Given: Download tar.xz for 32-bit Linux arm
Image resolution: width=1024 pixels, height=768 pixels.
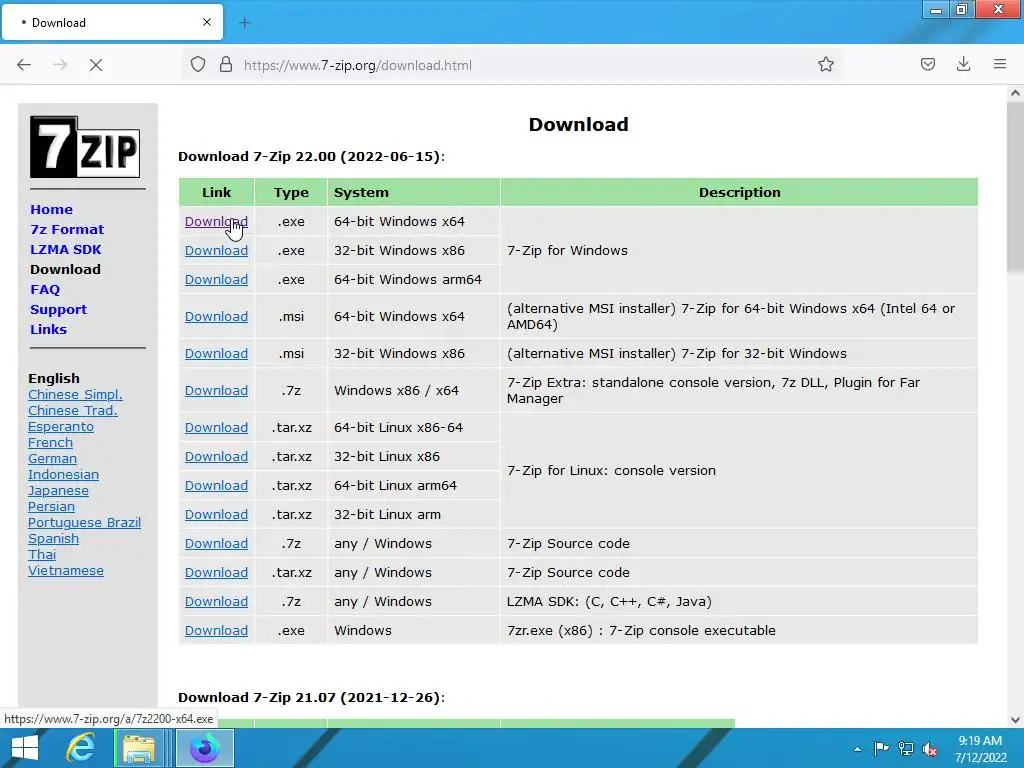Looking at the screenshot, I should [216, 515].
